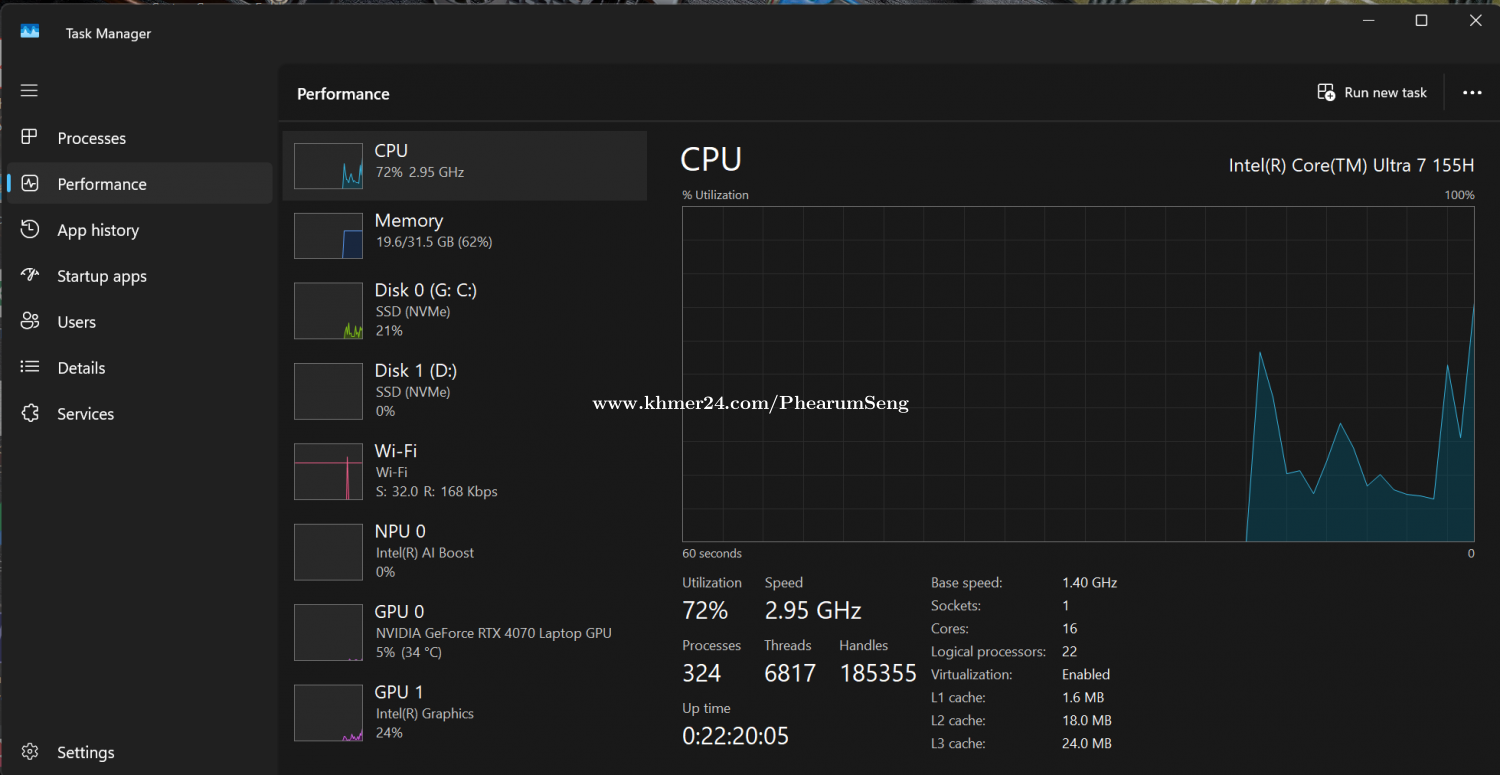The height and width of the screenshot is (775, 1500).
Task: Select Performance in the sidebar
Action: [x=139, y=184]
